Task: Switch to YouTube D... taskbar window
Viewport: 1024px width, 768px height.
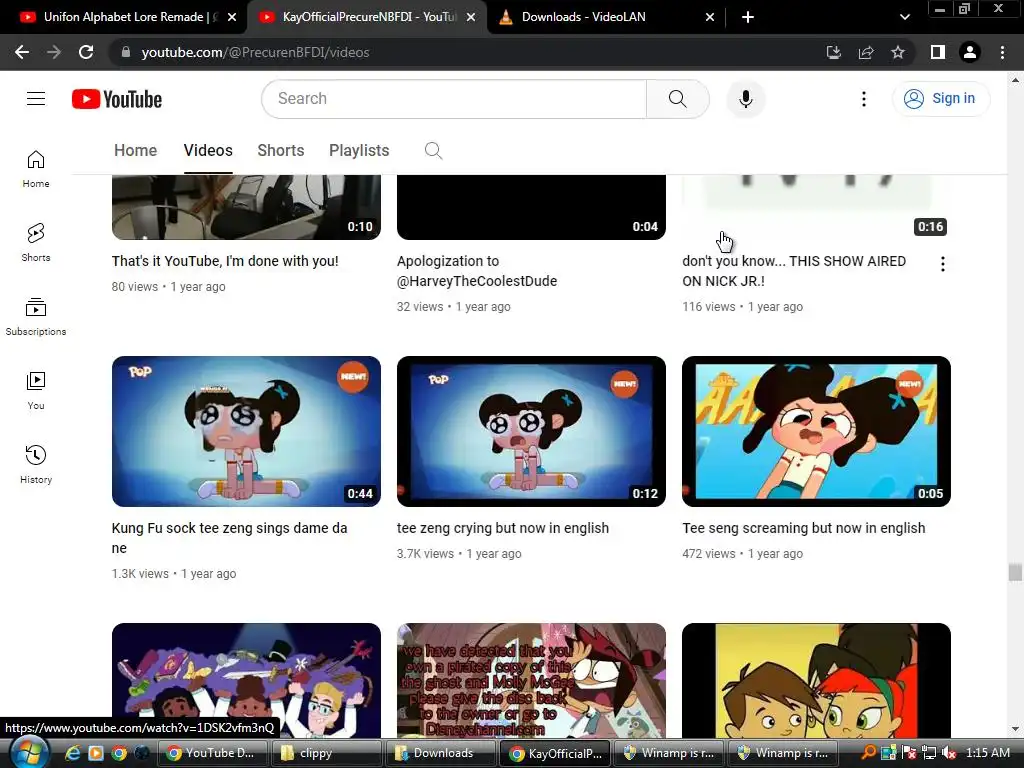Action: pyautogui.click(x=213, y=753)
